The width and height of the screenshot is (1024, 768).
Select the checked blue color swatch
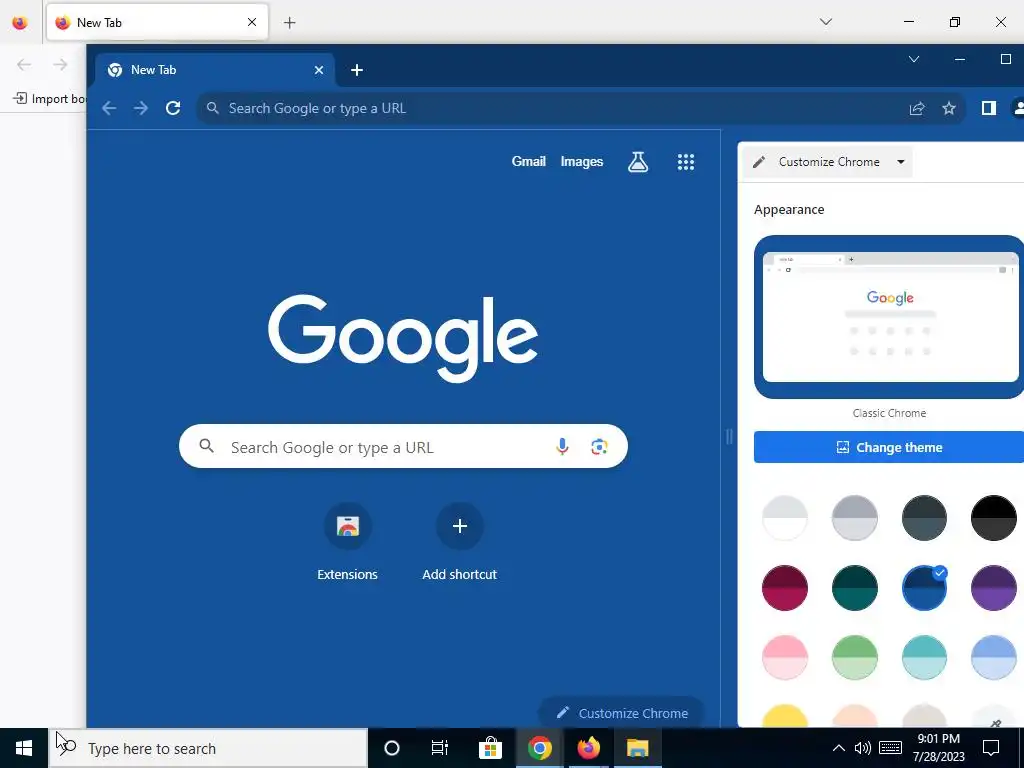[924, 588]
